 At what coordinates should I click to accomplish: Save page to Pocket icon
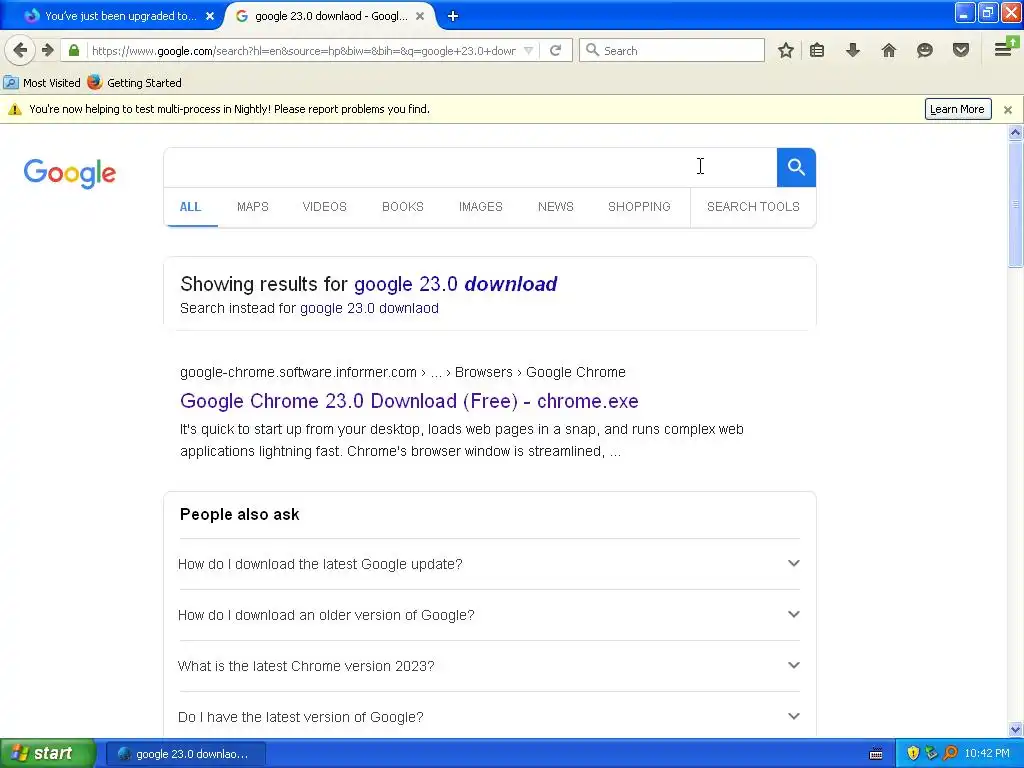pyautogui.click(x=961, y=50)
